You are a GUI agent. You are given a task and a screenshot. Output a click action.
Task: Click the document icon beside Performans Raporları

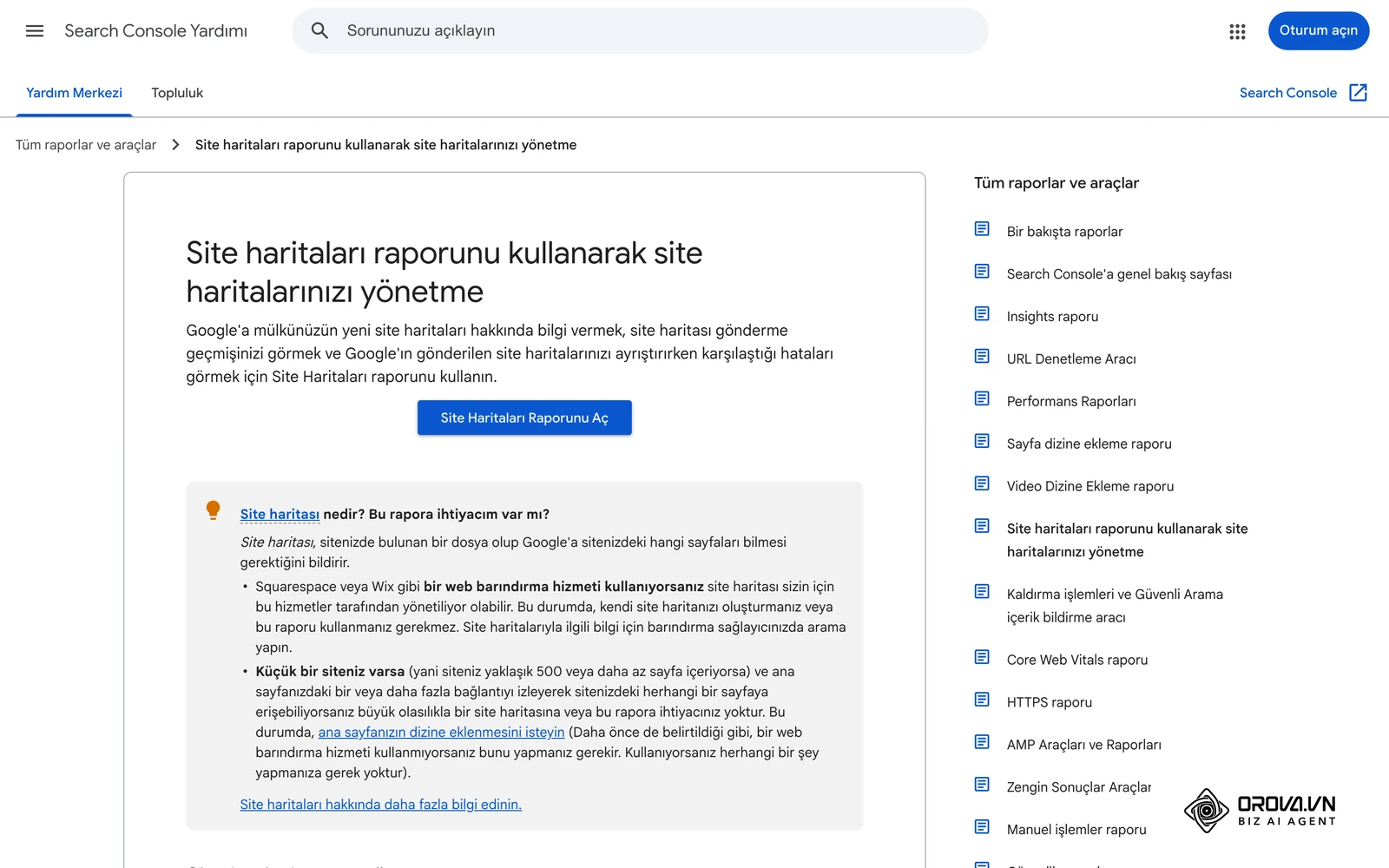click(x=982, y=398)
